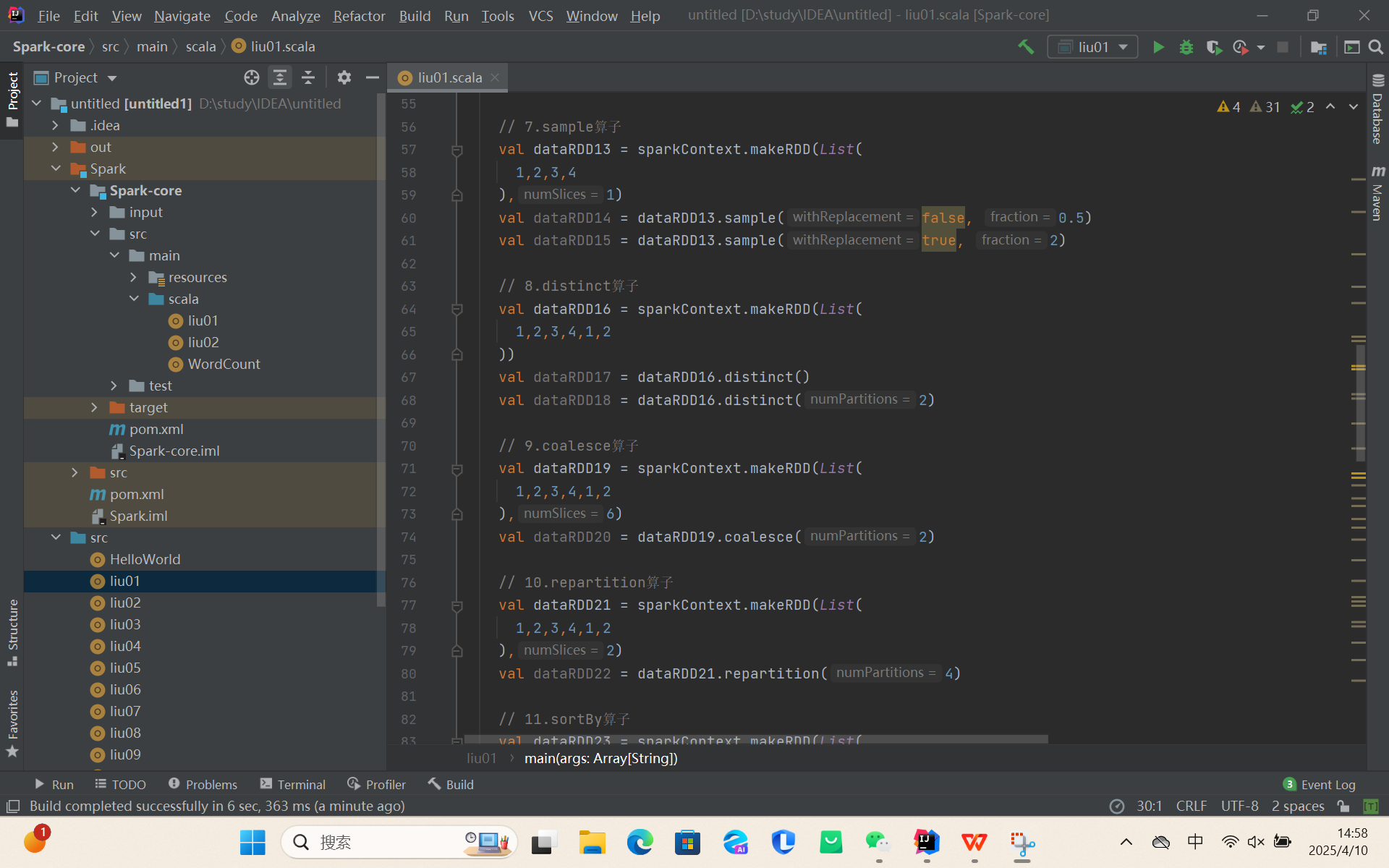
Task: Click the UTF-8 encoding selector
Action: [x=1239, y=806]
